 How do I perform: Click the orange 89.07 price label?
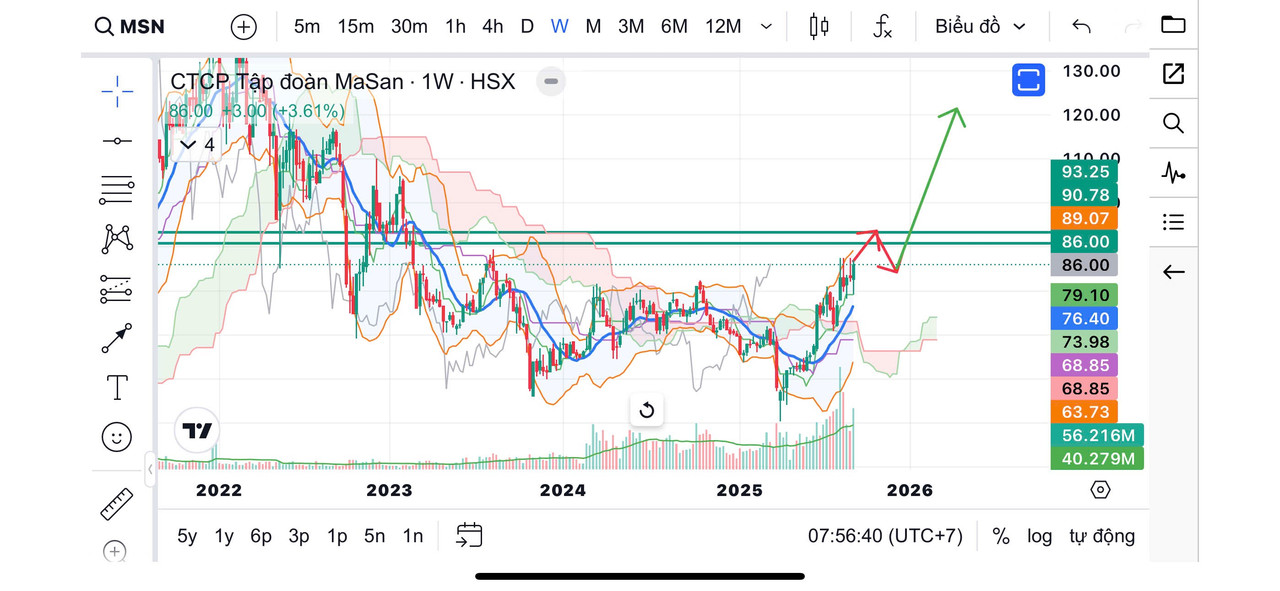pos(1085,218)
